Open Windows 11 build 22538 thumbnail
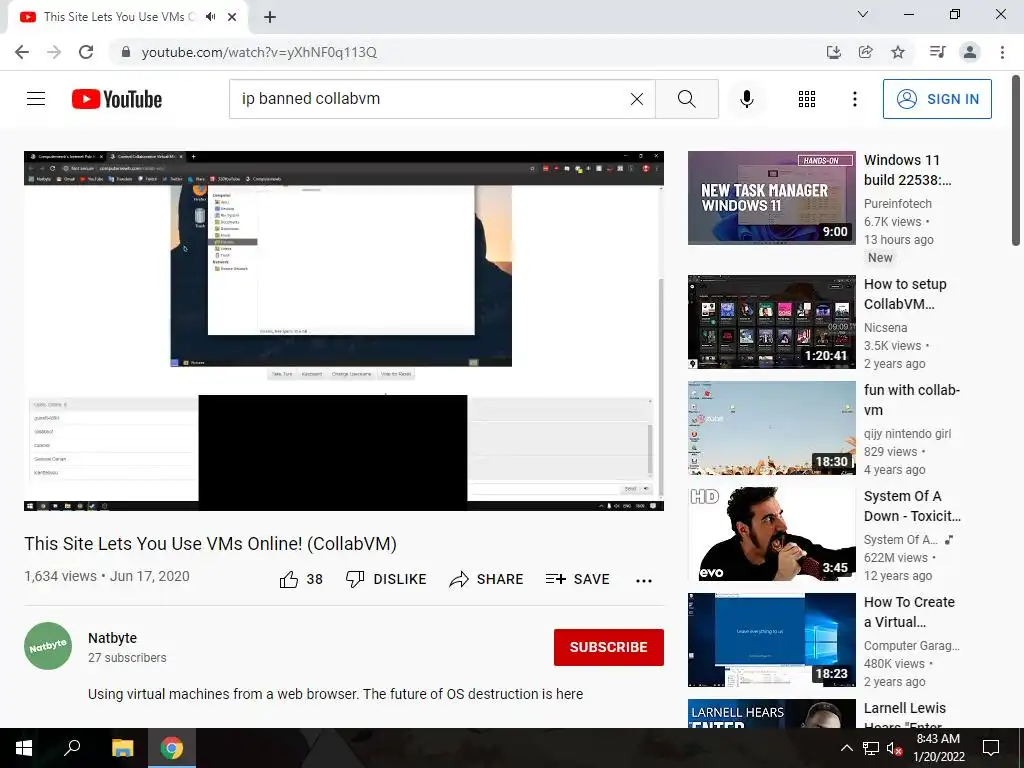This screenshot has height=768, width=1024. 771,198
